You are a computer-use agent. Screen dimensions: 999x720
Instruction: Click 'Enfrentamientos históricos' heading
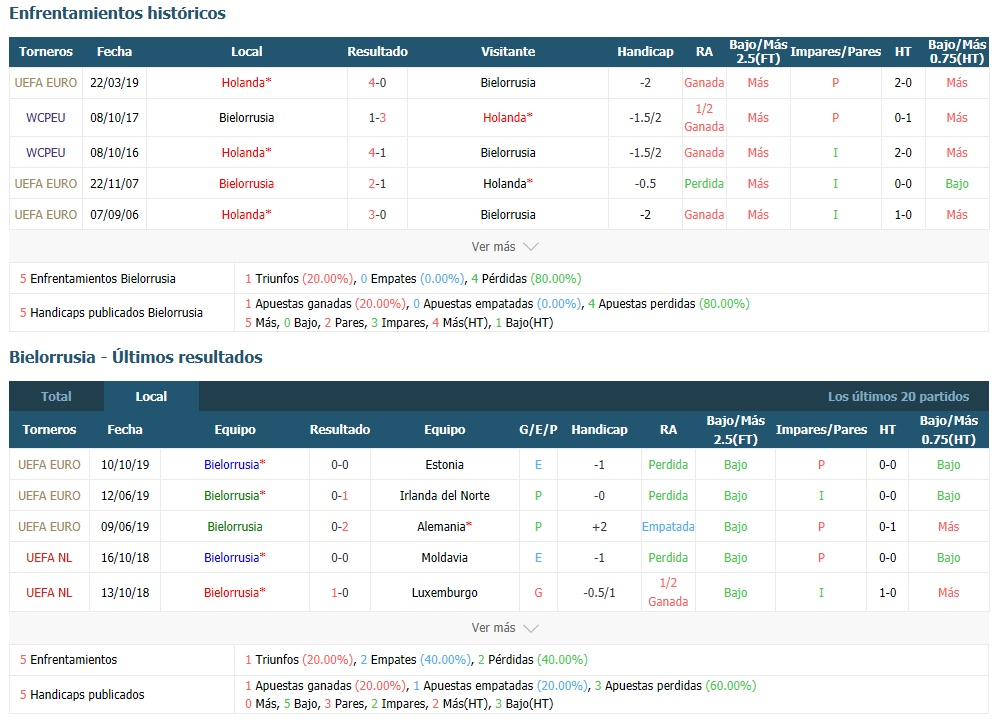(117, 13)
